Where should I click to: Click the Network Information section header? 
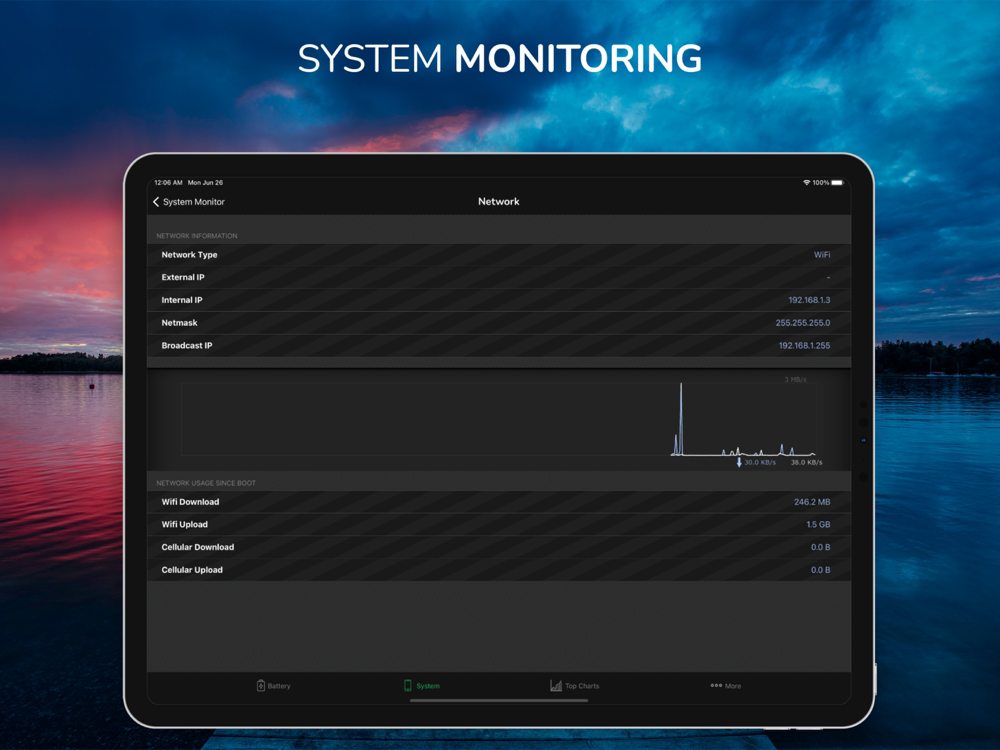196,236
